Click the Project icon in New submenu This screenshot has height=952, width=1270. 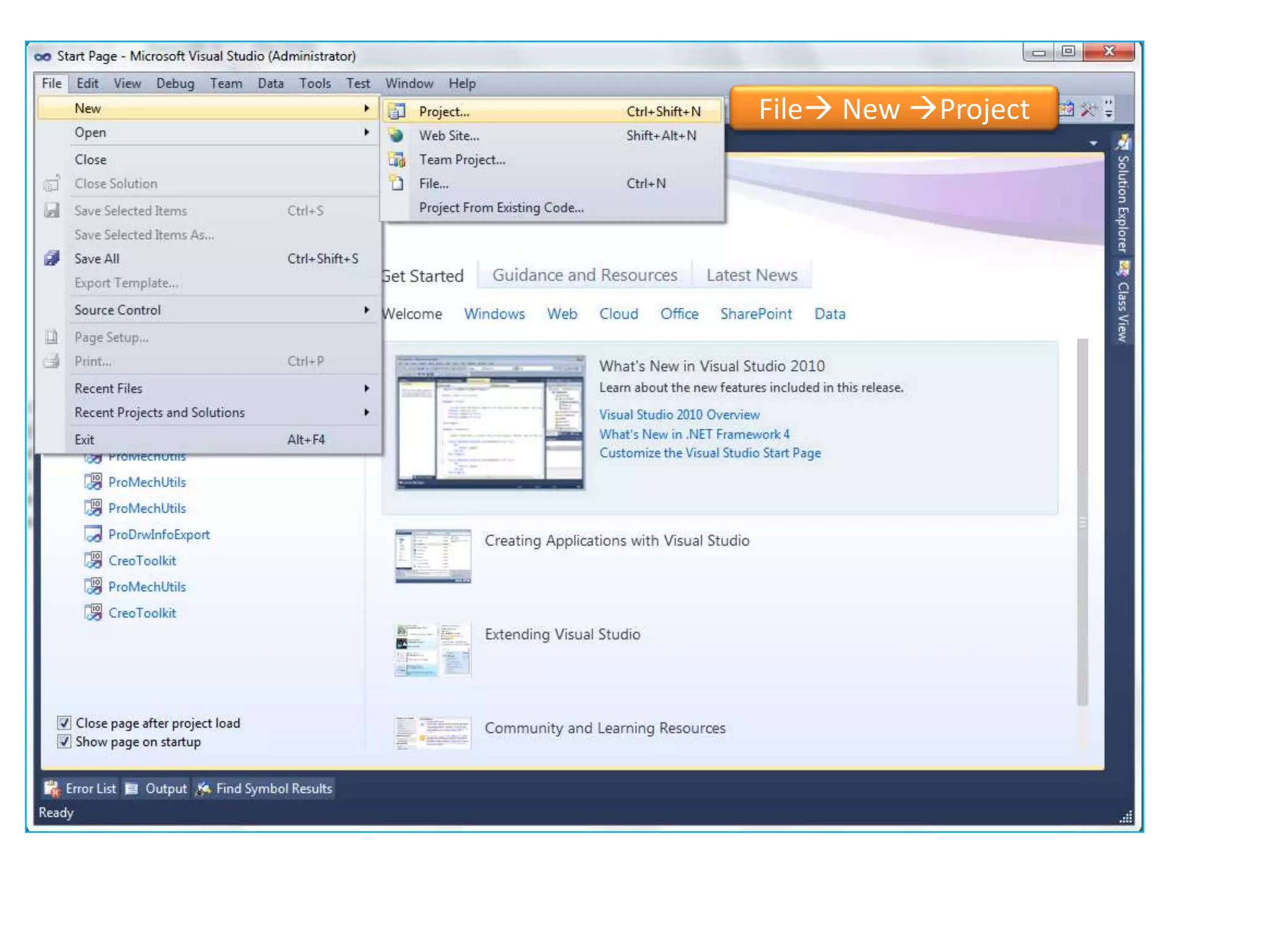pyautogui.click(x=396, y=112)
